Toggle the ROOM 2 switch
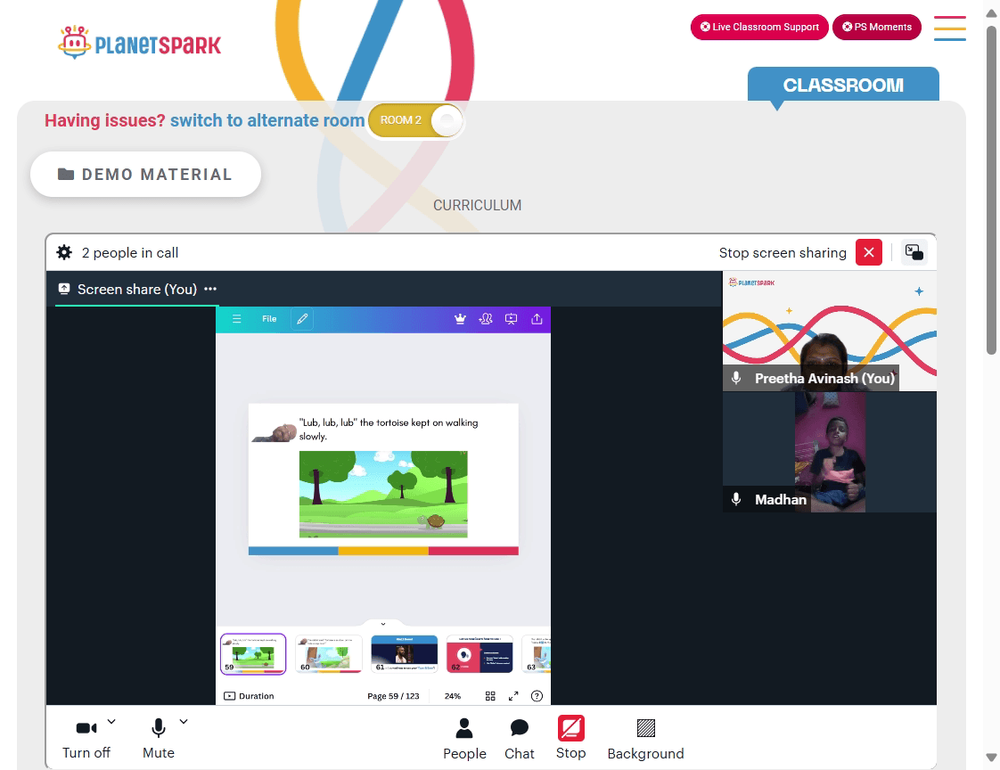This screenshot has height=770, width=1000. point(416,120)
